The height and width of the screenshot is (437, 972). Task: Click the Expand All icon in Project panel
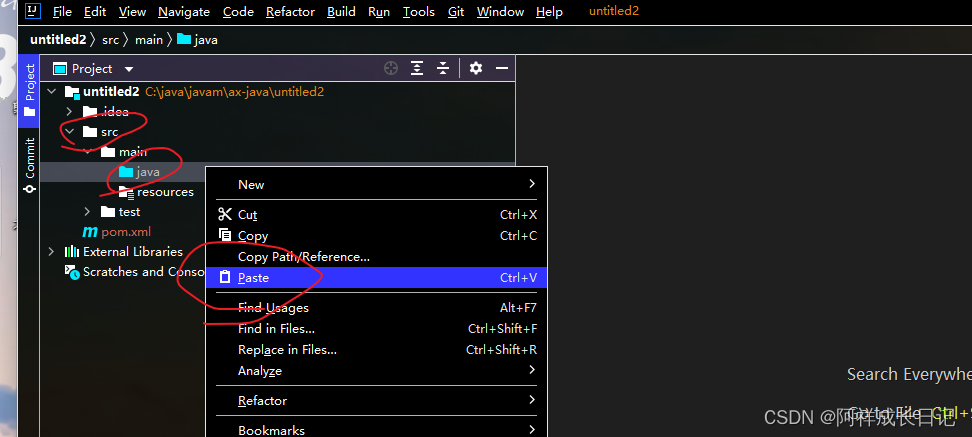coord(417,68)
